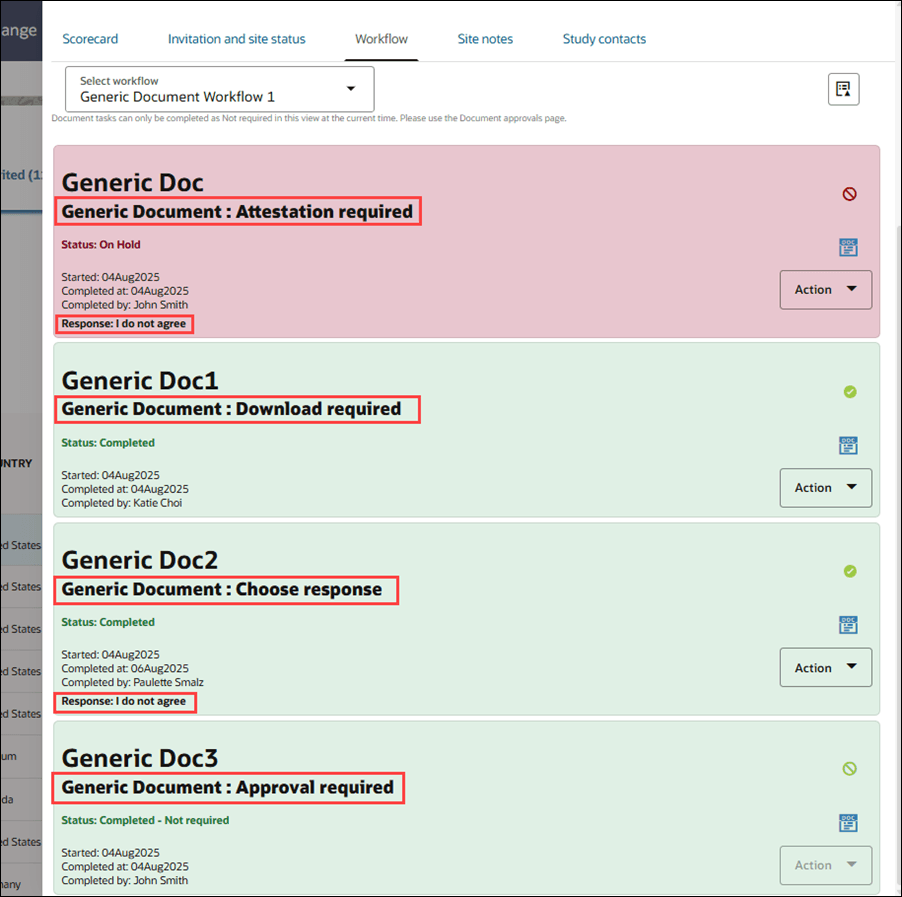
Task: Open the DOC document icon on Generic Doc3
Action: 848,822
